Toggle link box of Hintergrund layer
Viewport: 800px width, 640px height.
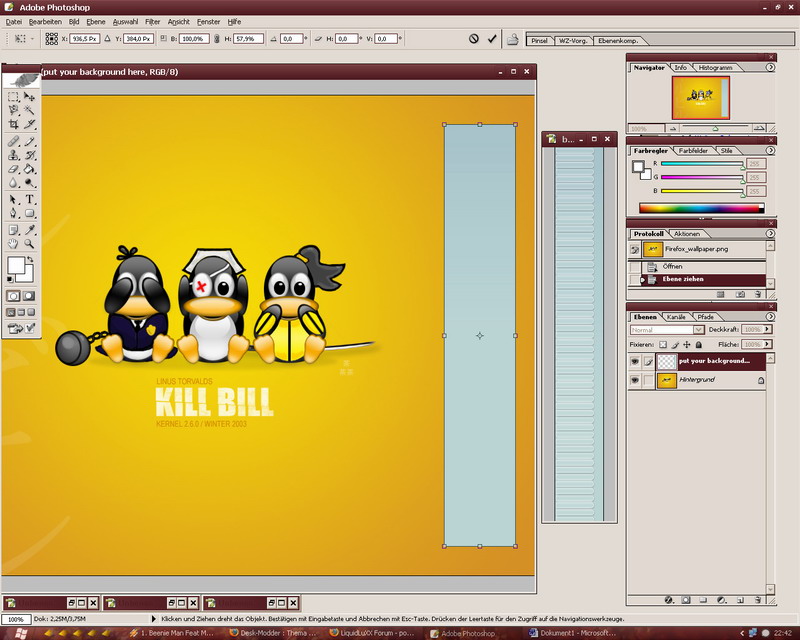[x=648, y=380]
